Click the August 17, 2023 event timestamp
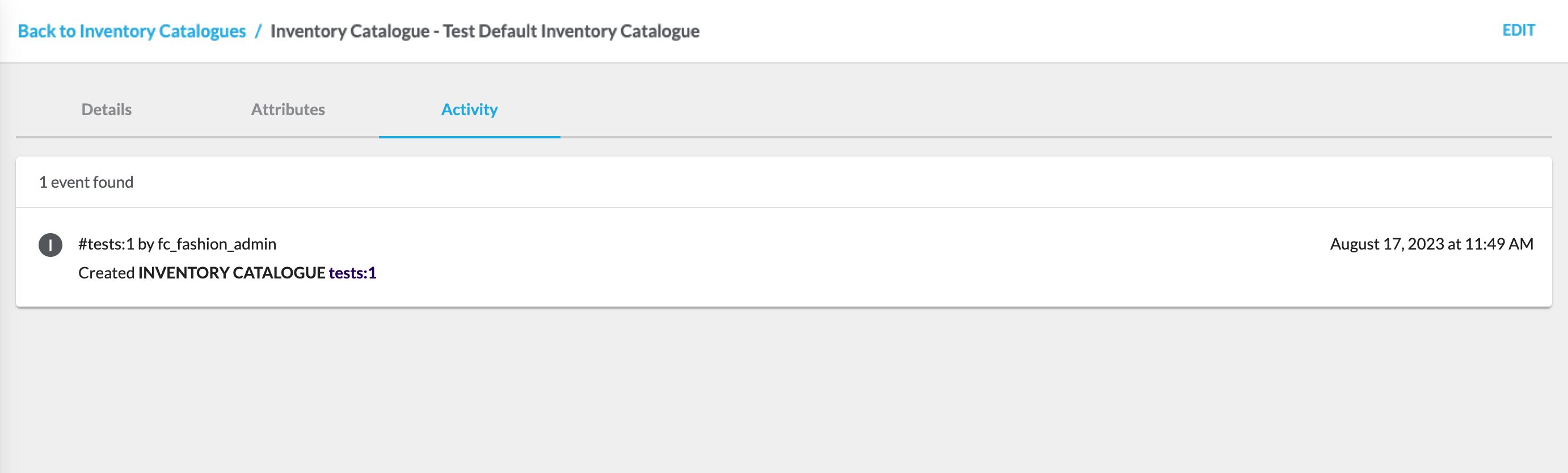Viewport: 1568px width, 473px height. (x=1385, y=244)
